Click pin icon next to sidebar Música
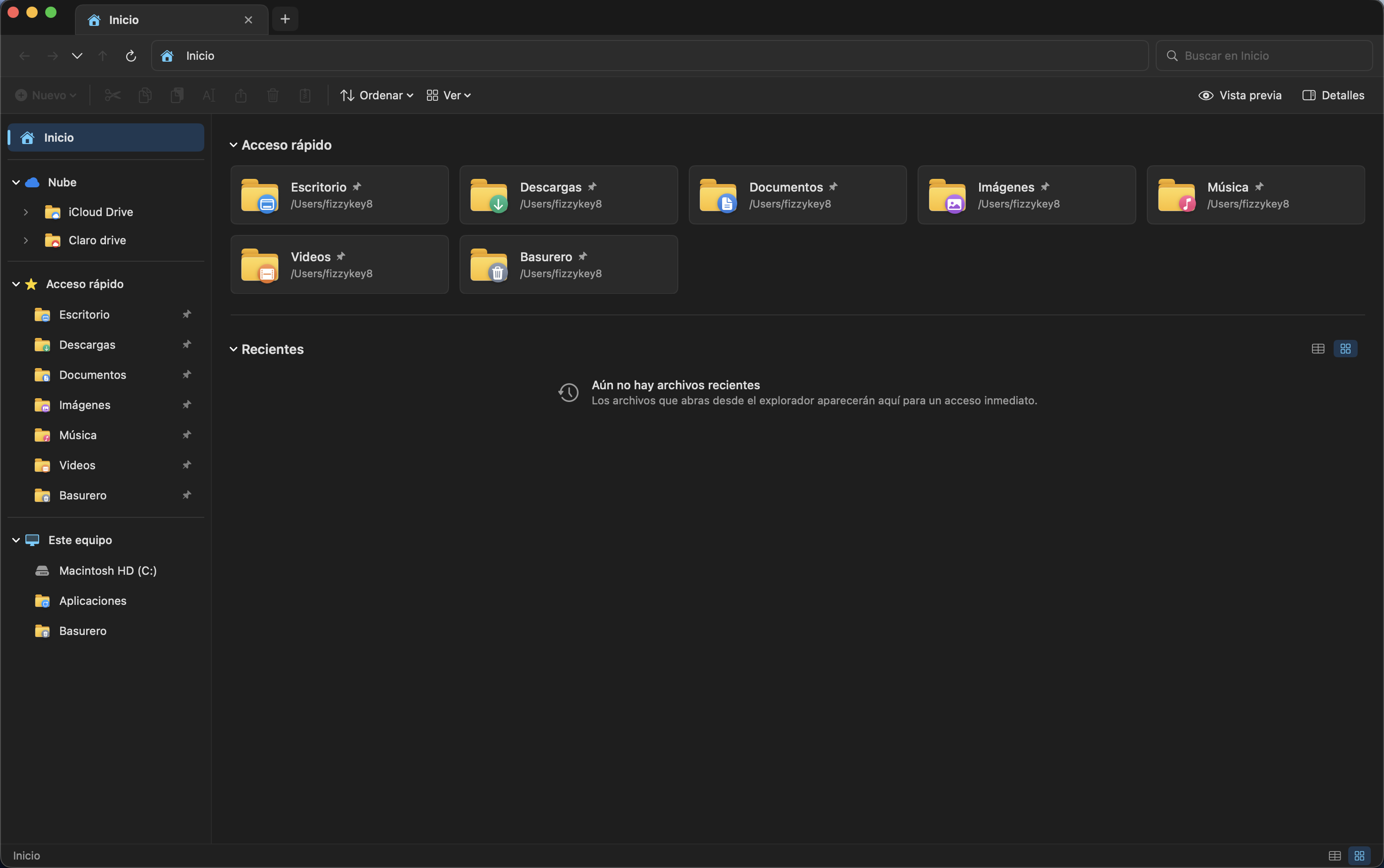Screen dimensions: 1384x868 [x=186, y=435]
